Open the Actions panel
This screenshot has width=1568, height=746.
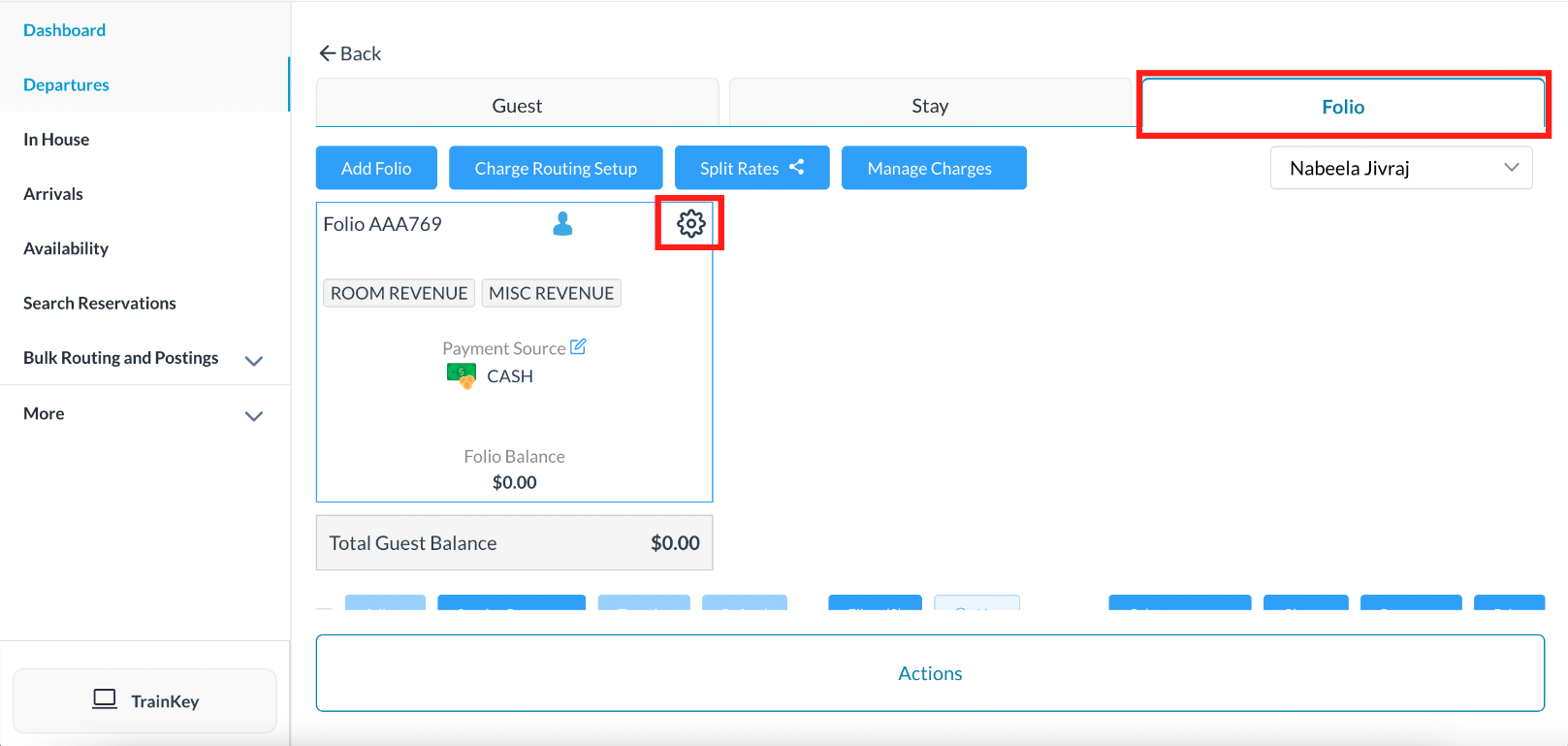(929, 673)
